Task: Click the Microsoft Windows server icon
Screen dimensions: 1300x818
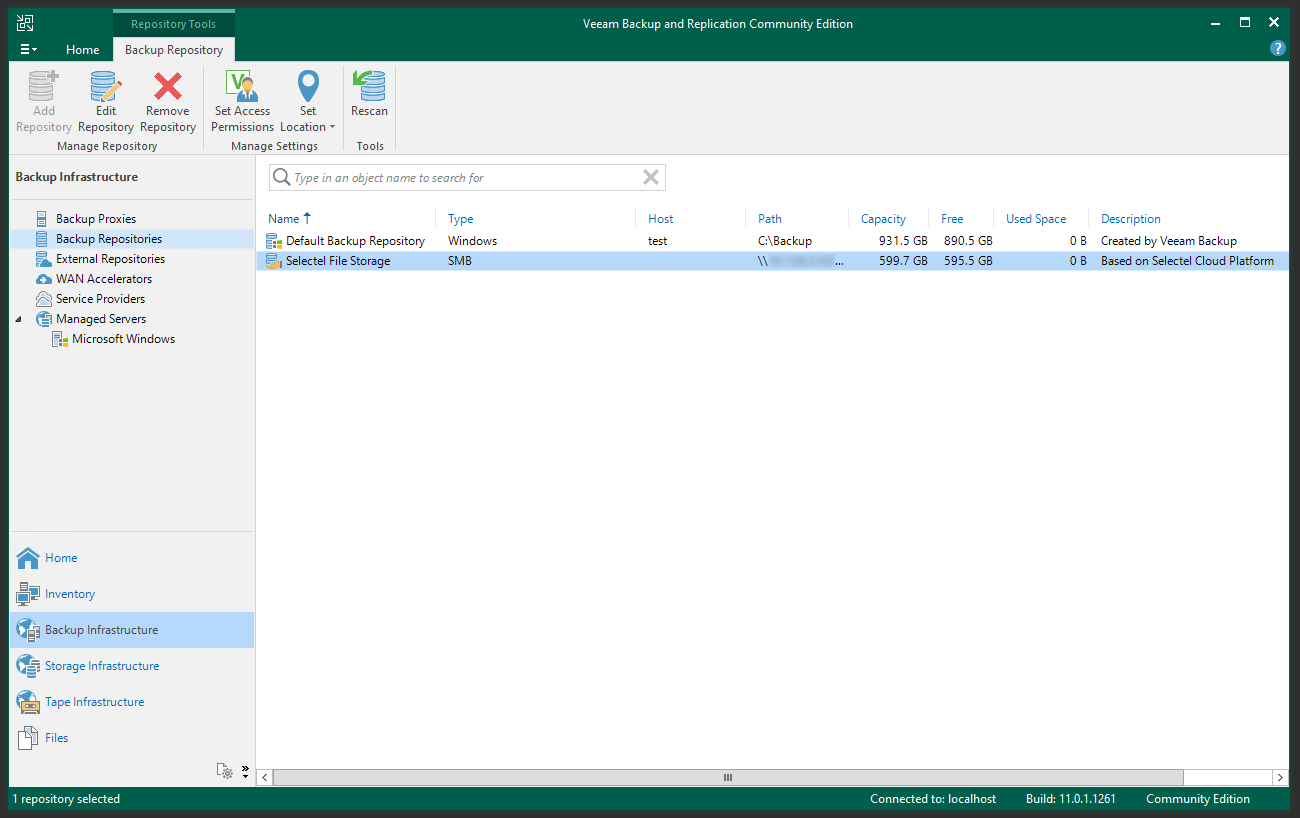Action: 60,339
